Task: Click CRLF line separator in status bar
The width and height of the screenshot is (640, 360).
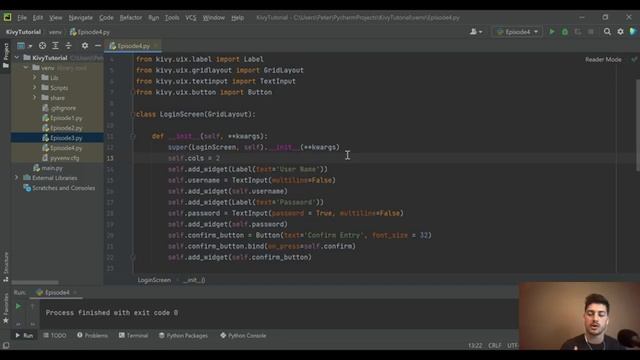Action: 495,345
